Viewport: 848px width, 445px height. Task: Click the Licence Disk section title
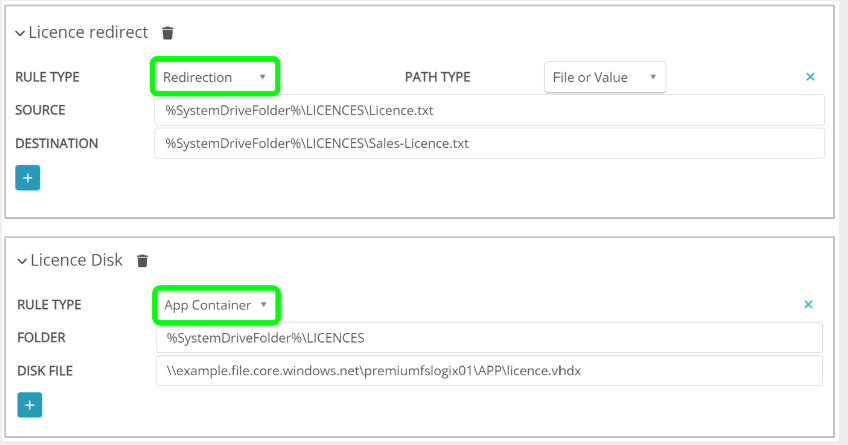coord(76,261)
